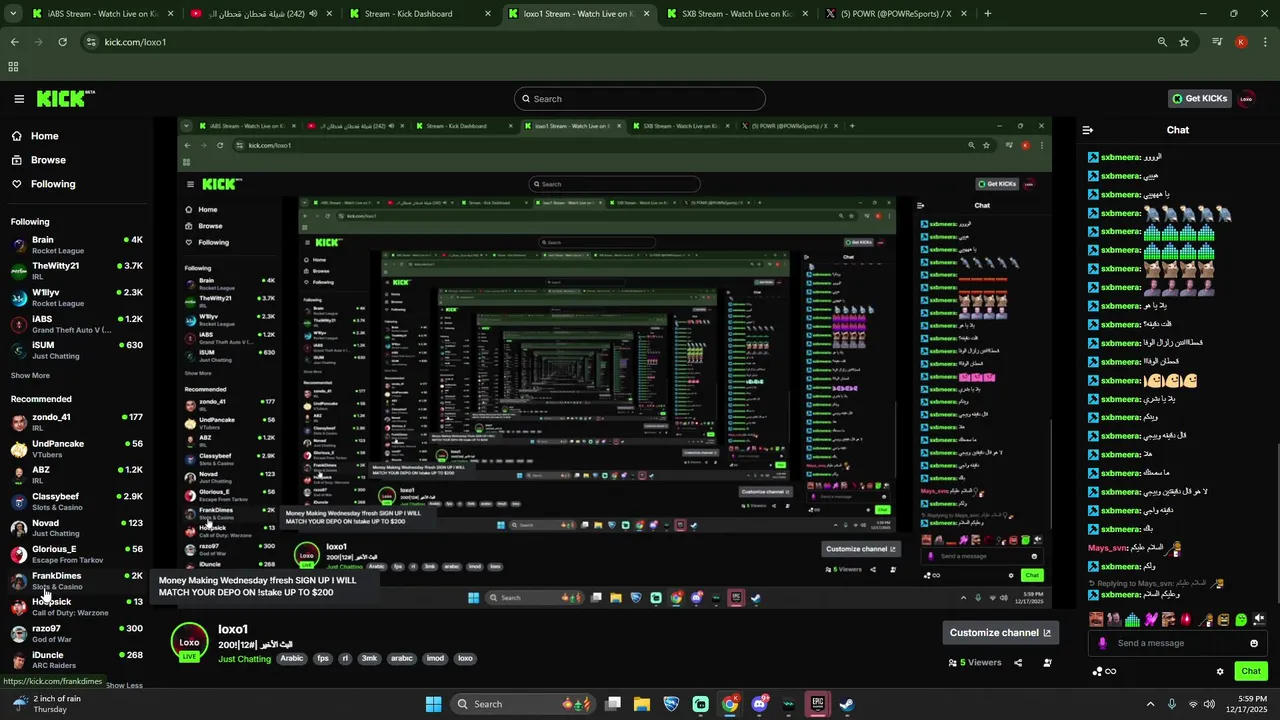
Task: Open Following in the sidebar
Action: [x=43, y=184]
